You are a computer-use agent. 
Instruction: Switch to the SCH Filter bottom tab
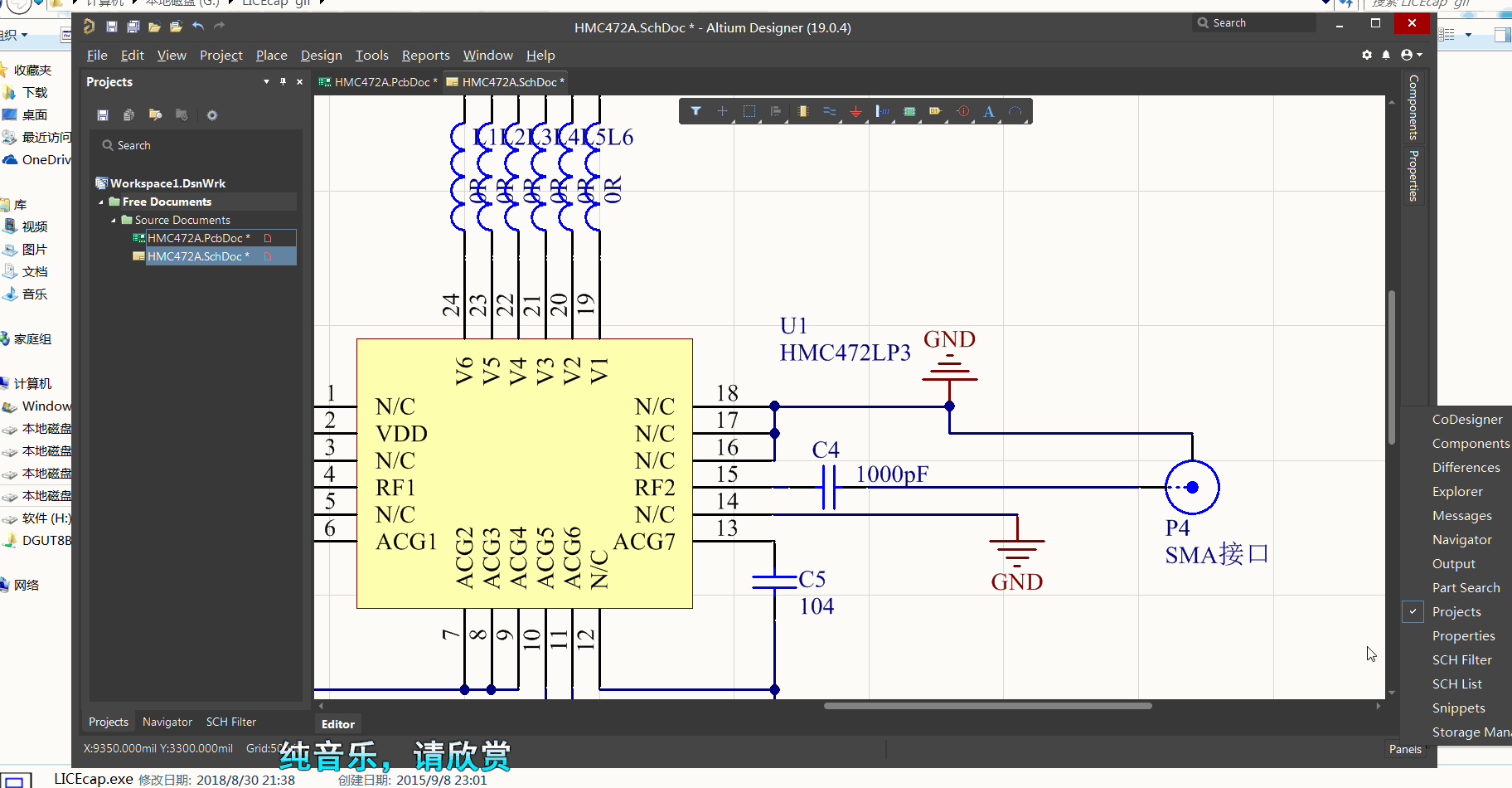click(231, 722)
